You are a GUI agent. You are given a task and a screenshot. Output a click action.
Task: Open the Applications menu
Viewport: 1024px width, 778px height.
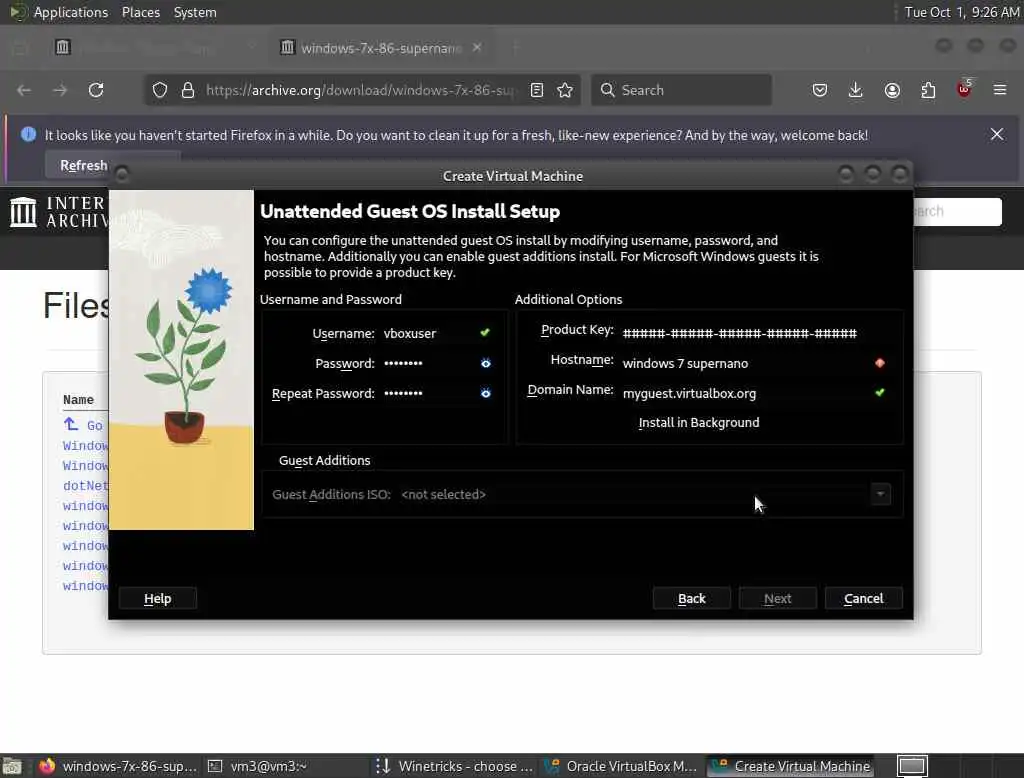click(71, 12)
